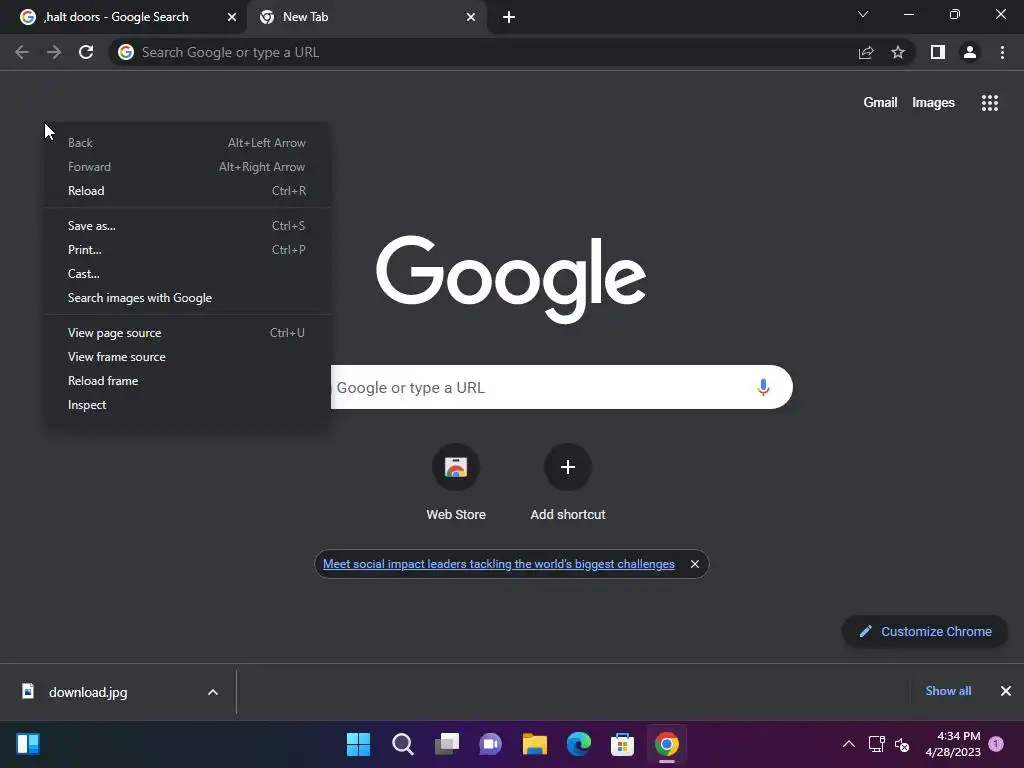Choose Search images with Google
Screen dimensions: 1024x768
[x=187, y=298]
